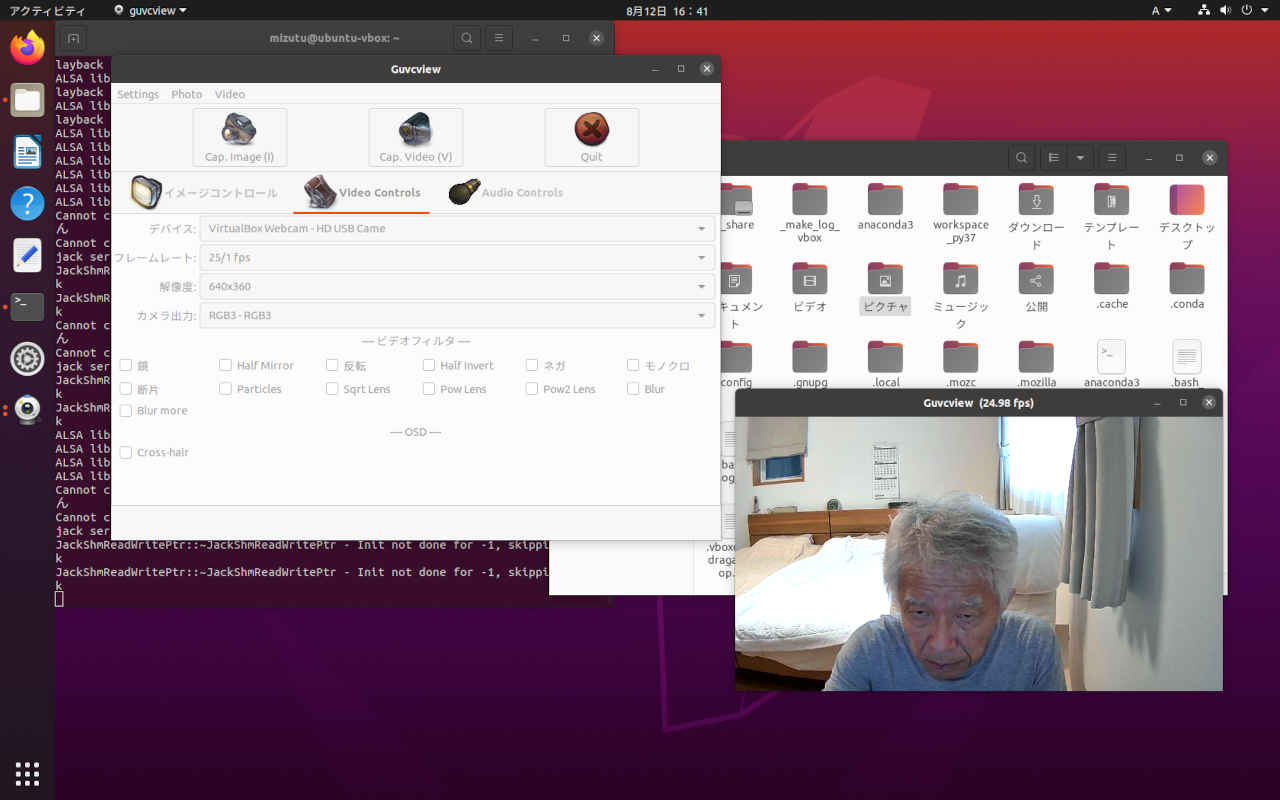The height and width of the screenshot is (800, 1280).
Task: Expand the デバイス device dropdown
Action: 457,229
